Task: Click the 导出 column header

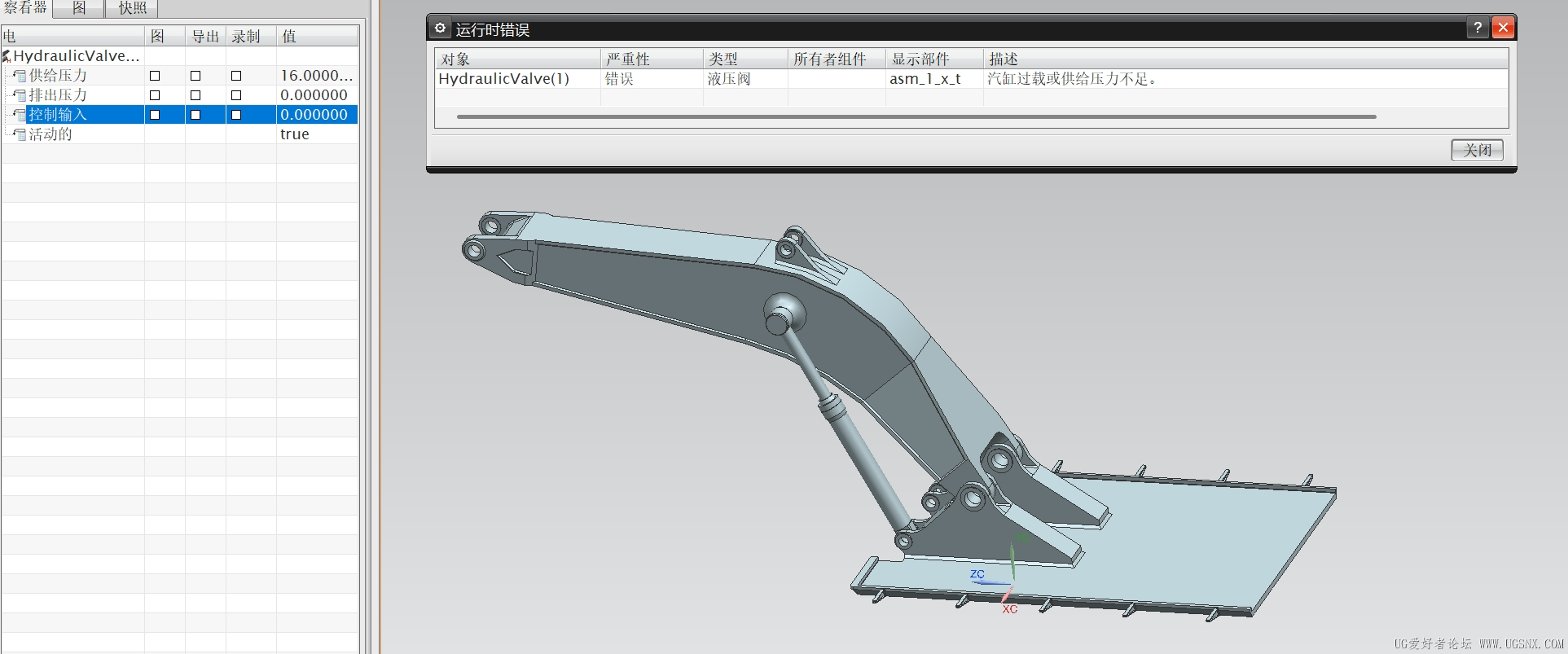Action: click(206, 36)
